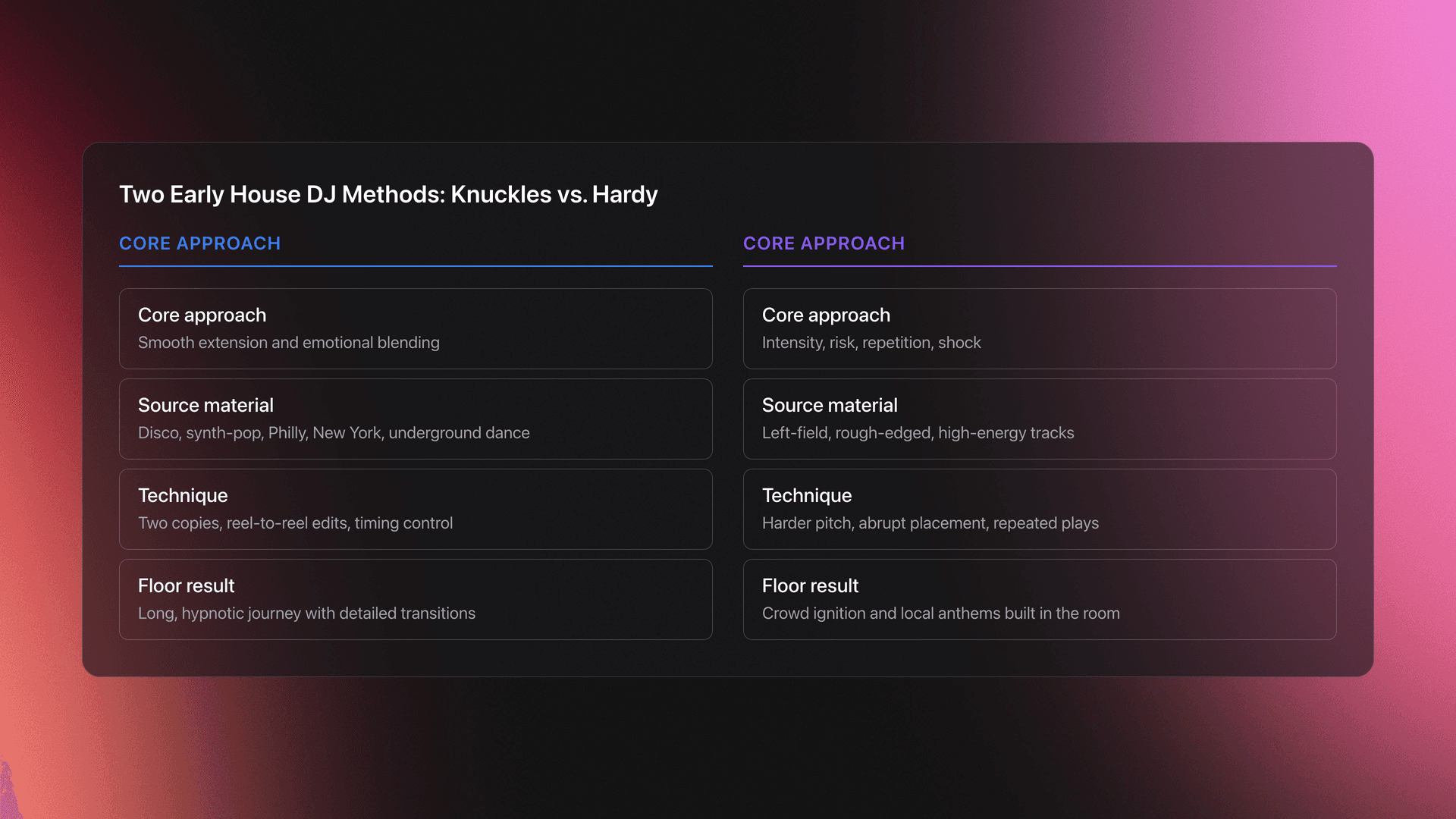The height and width of the screenshot is (819, 1456).
Task: Click Intensity, risk, repetition, shock text
Action: pyautogui.click(x=871, y=343)
